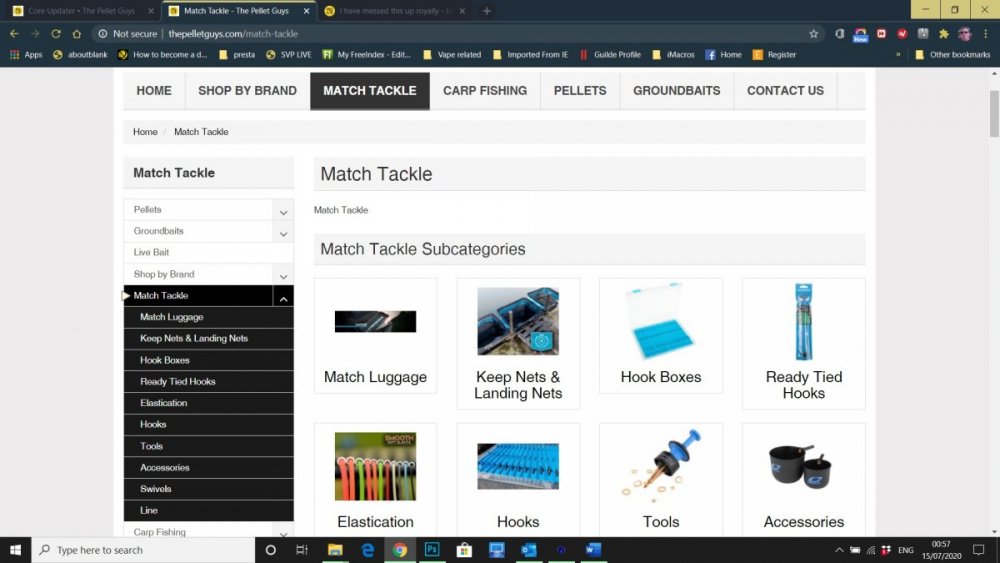The image size is (1000, 563).
Task: Go to browser home page icon
Action: pos(77,34)
